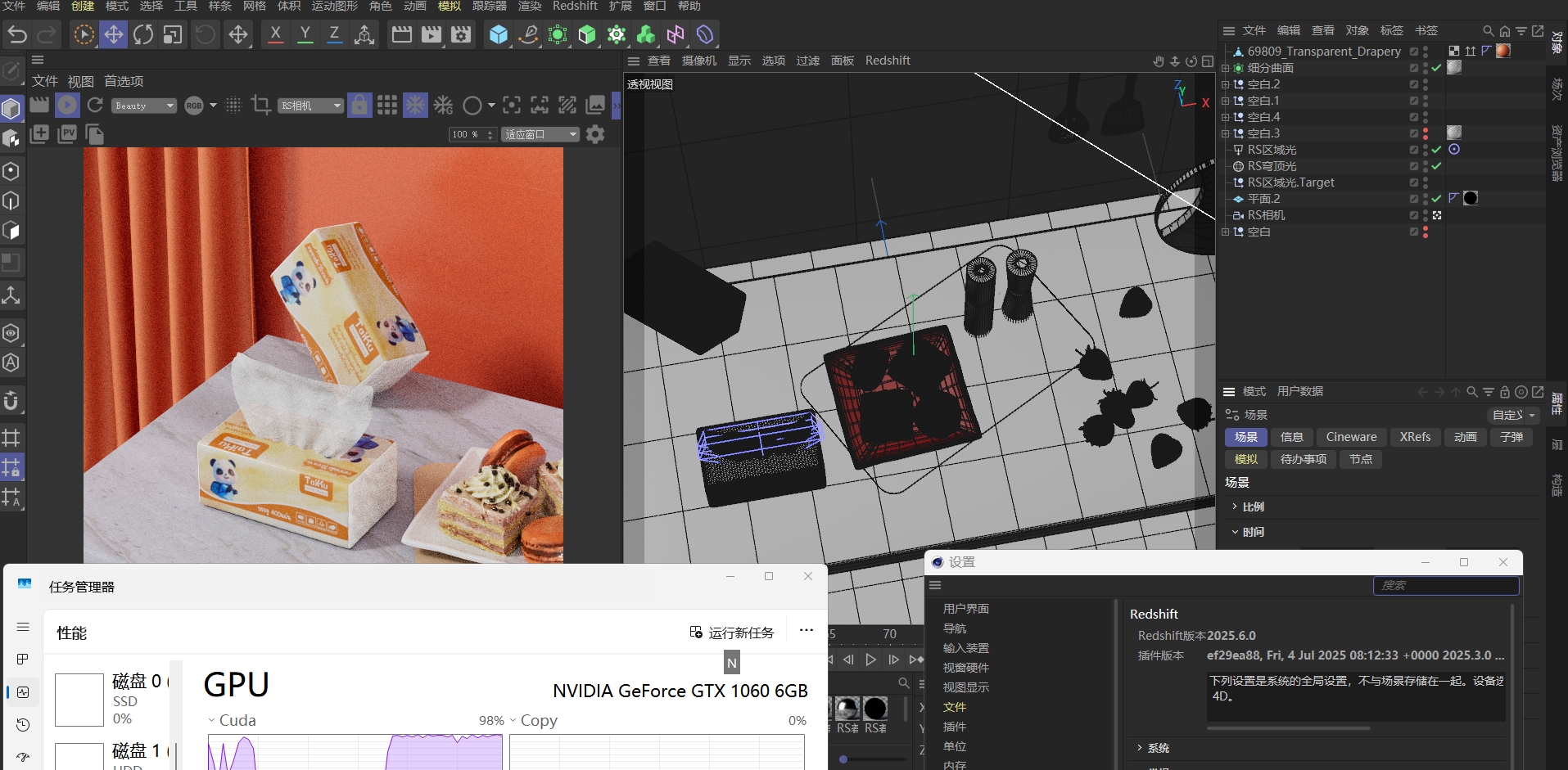Click the search icon in object manager

(1488, 30)
